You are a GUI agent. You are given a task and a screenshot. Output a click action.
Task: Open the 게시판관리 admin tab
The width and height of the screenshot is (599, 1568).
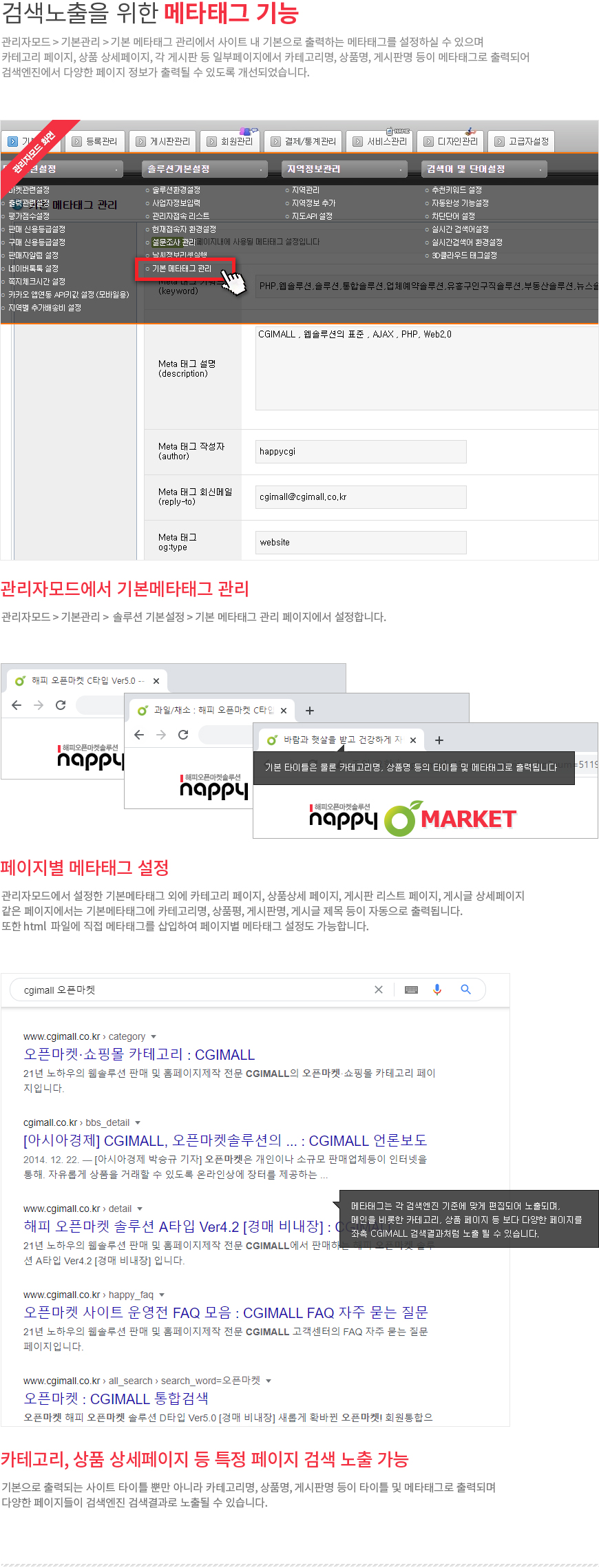pos(163,141)
